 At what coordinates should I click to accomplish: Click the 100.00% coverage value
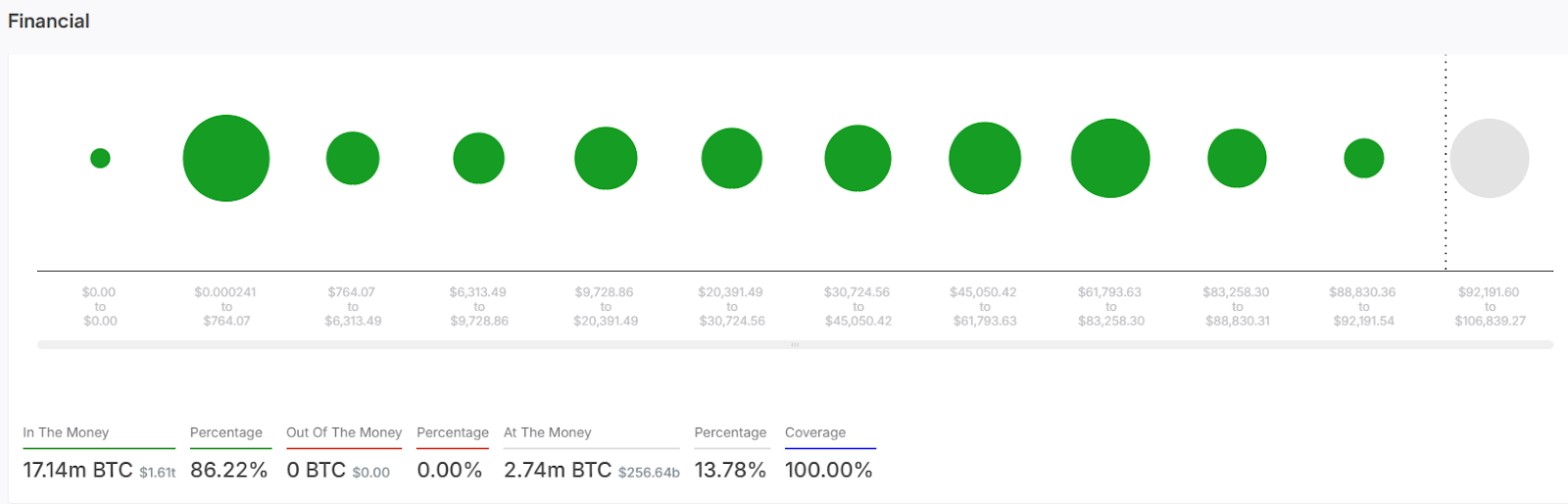[x=829, y=470]
